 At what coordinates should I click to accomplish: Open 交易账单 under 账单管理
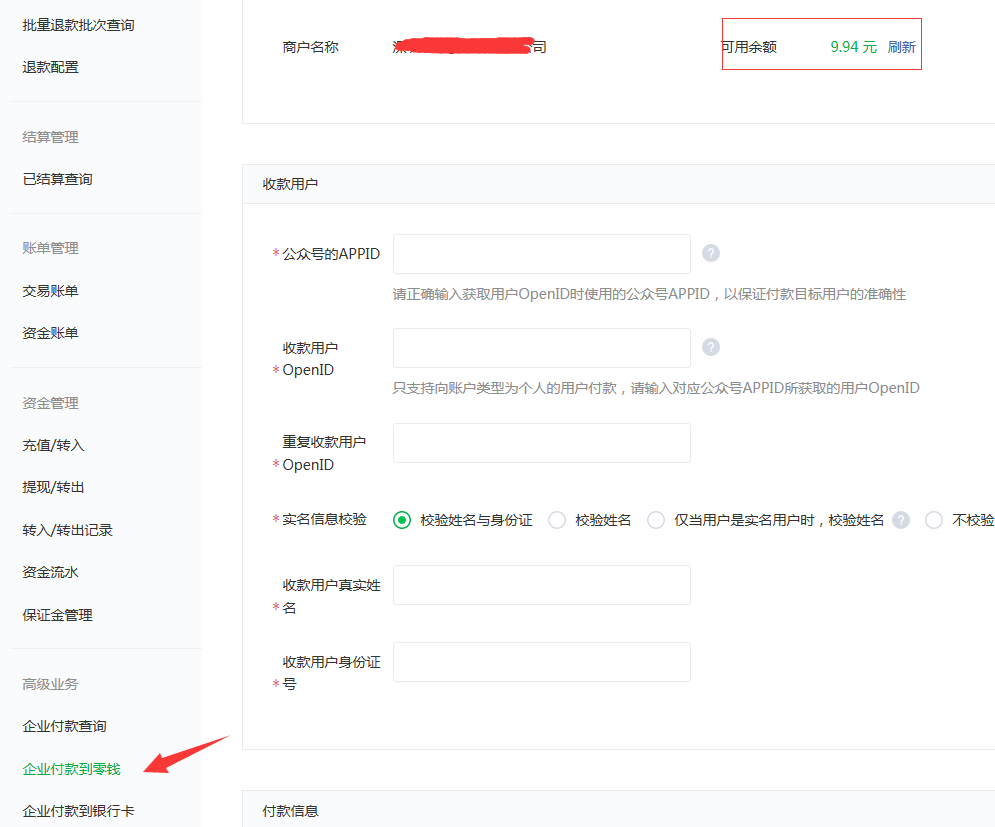(50, 291)
